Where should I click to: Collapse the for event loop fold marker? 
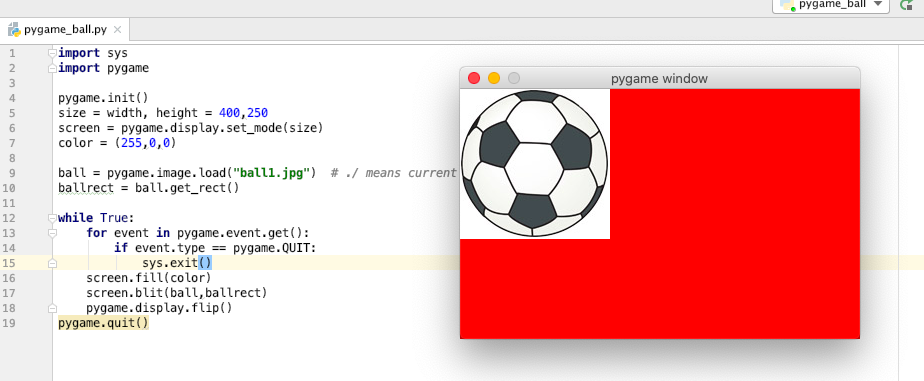click(52, 233)
